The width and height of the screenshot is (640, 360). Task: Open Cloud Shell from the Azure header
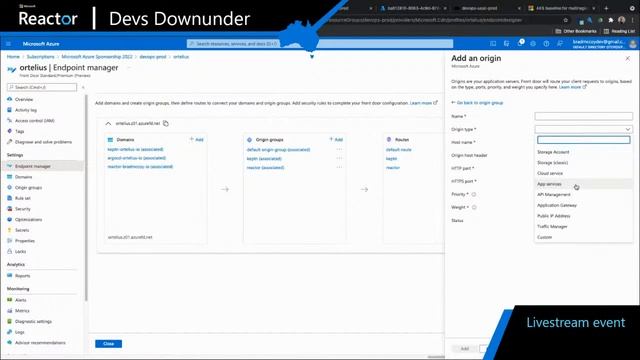click(x=493, y=44)
